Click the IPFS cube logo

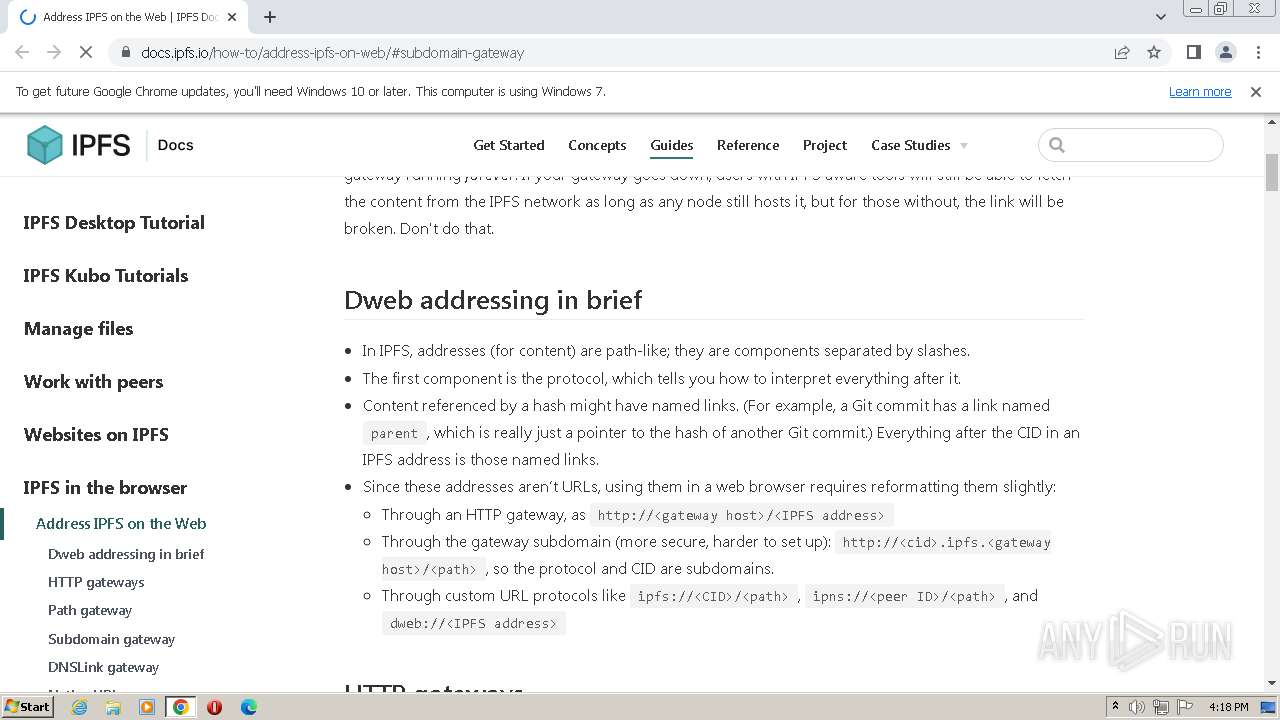coord(45,145)
